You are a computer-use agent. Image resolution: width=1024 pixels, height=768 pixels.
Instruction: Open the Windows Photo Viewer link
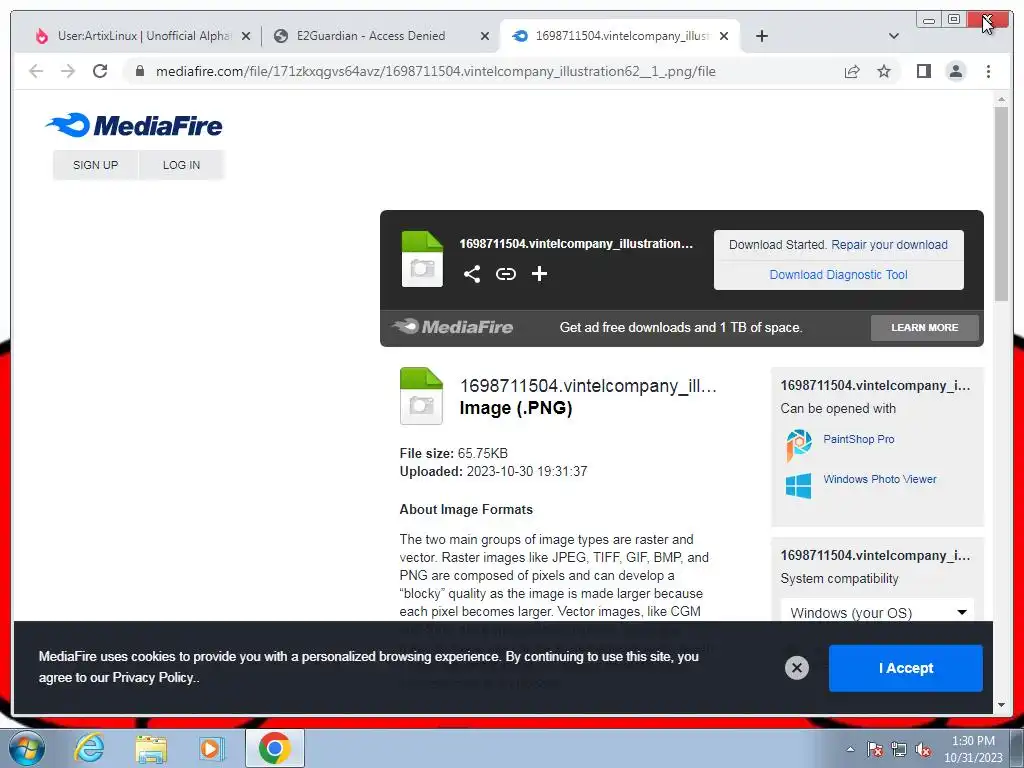click(x=879, y=479)
